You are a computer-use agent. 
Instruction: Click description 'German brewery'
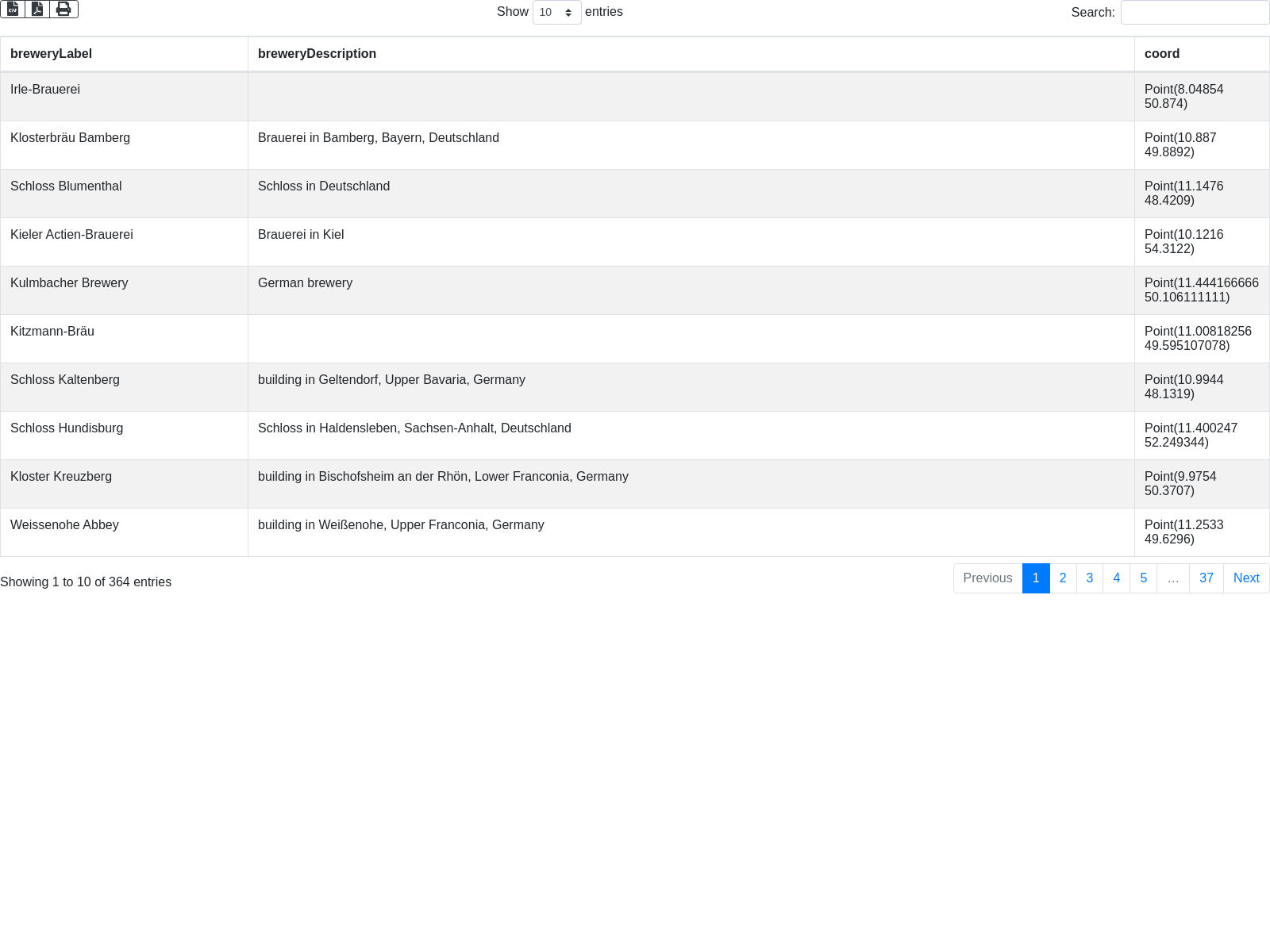305,283
